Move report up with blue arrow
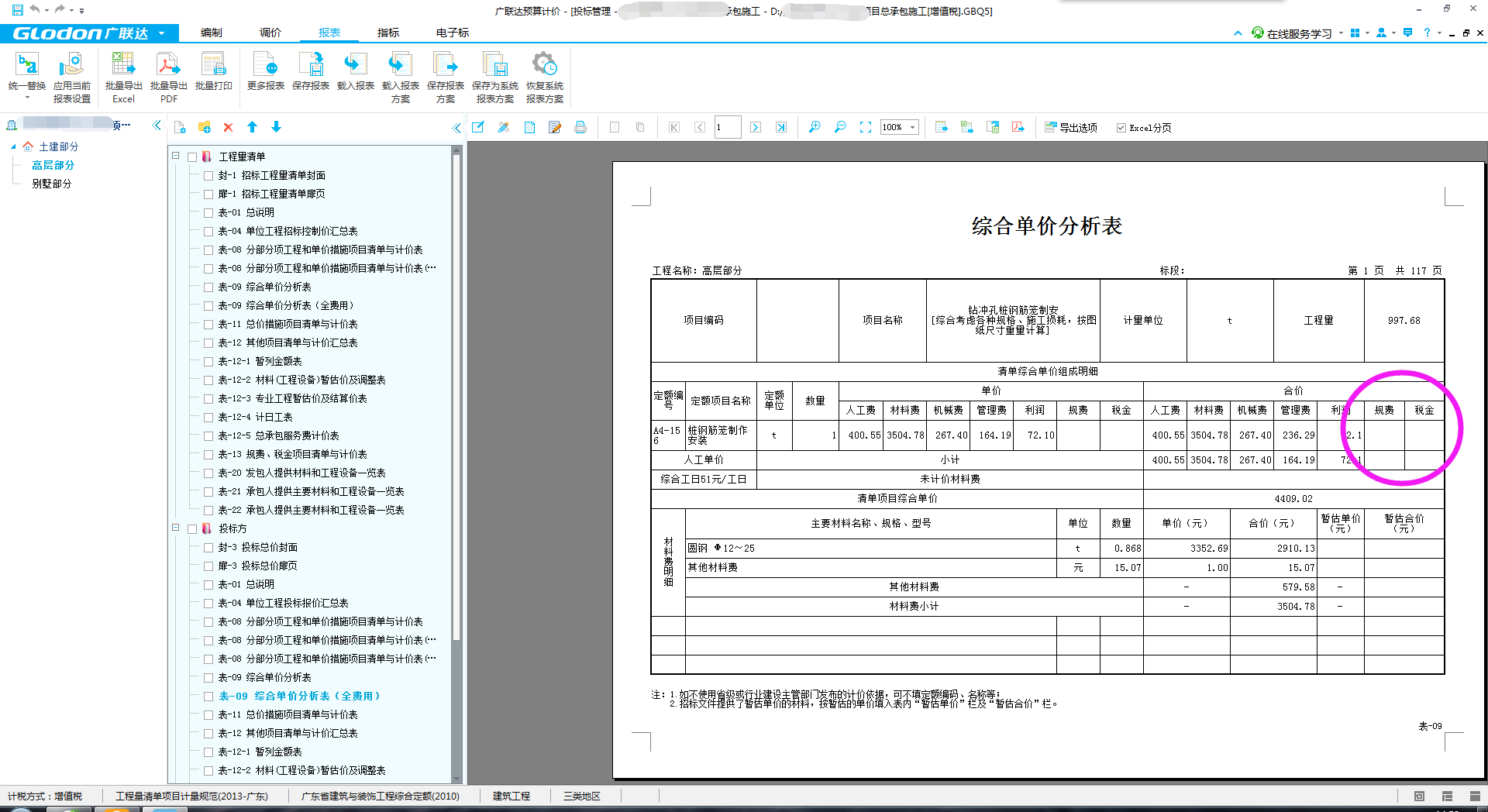1488x812 pixels. (252, 127)
